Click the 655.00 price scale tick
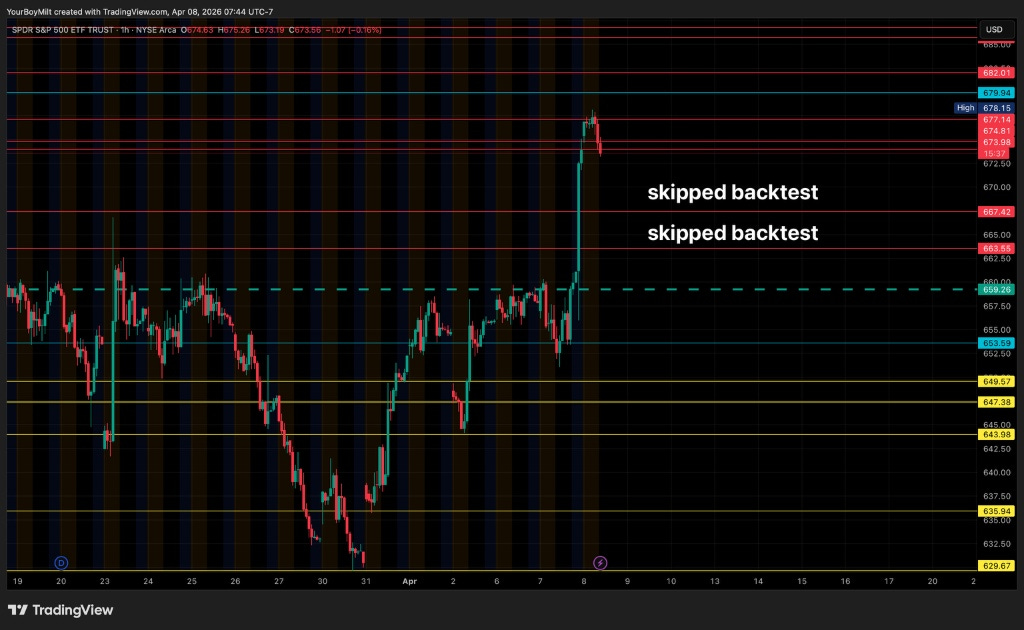 [x=997, y=330]
